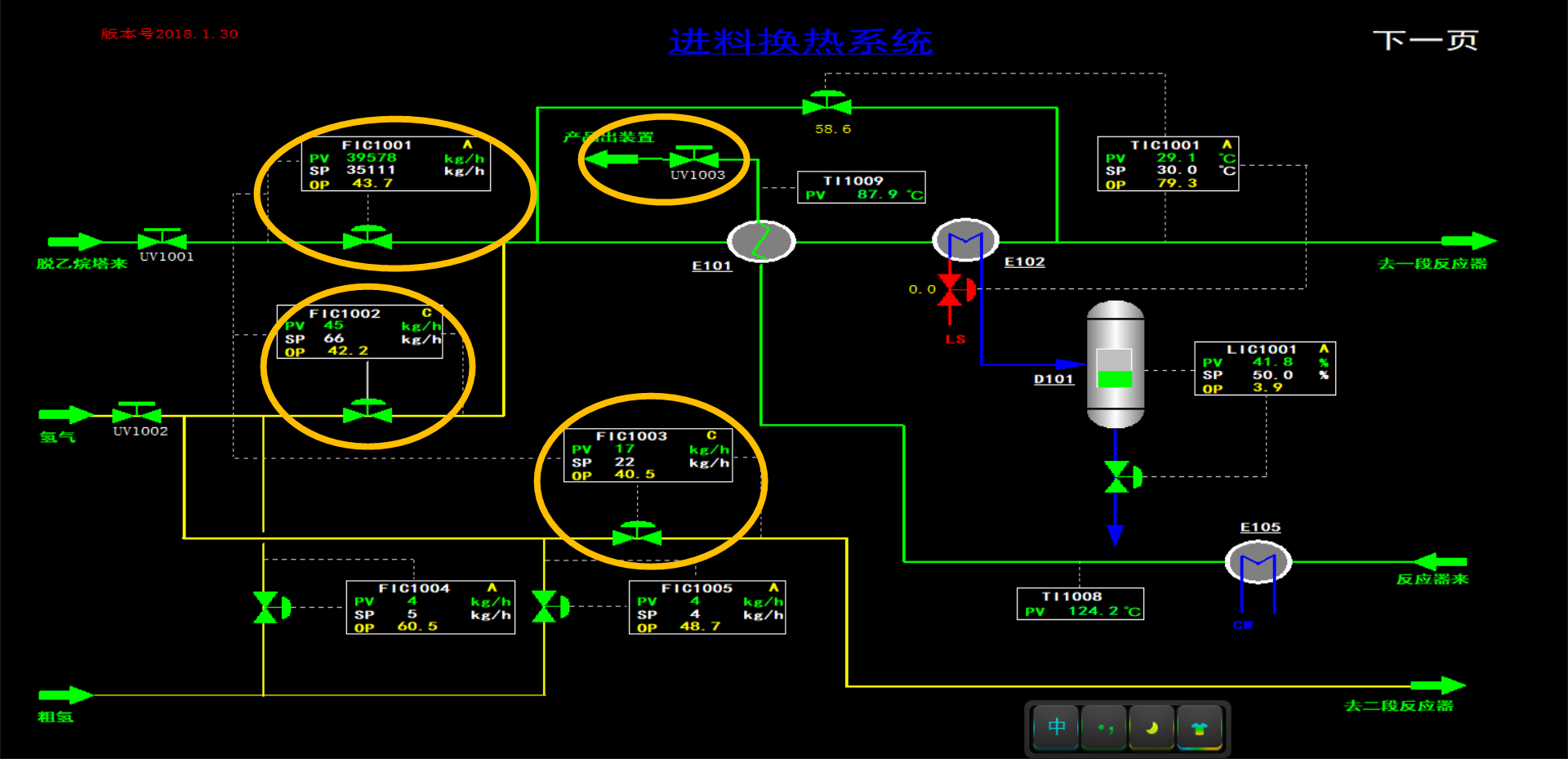
Task: Open the TIC1001 controller faceplate
Action: (x=1168, y=164)
